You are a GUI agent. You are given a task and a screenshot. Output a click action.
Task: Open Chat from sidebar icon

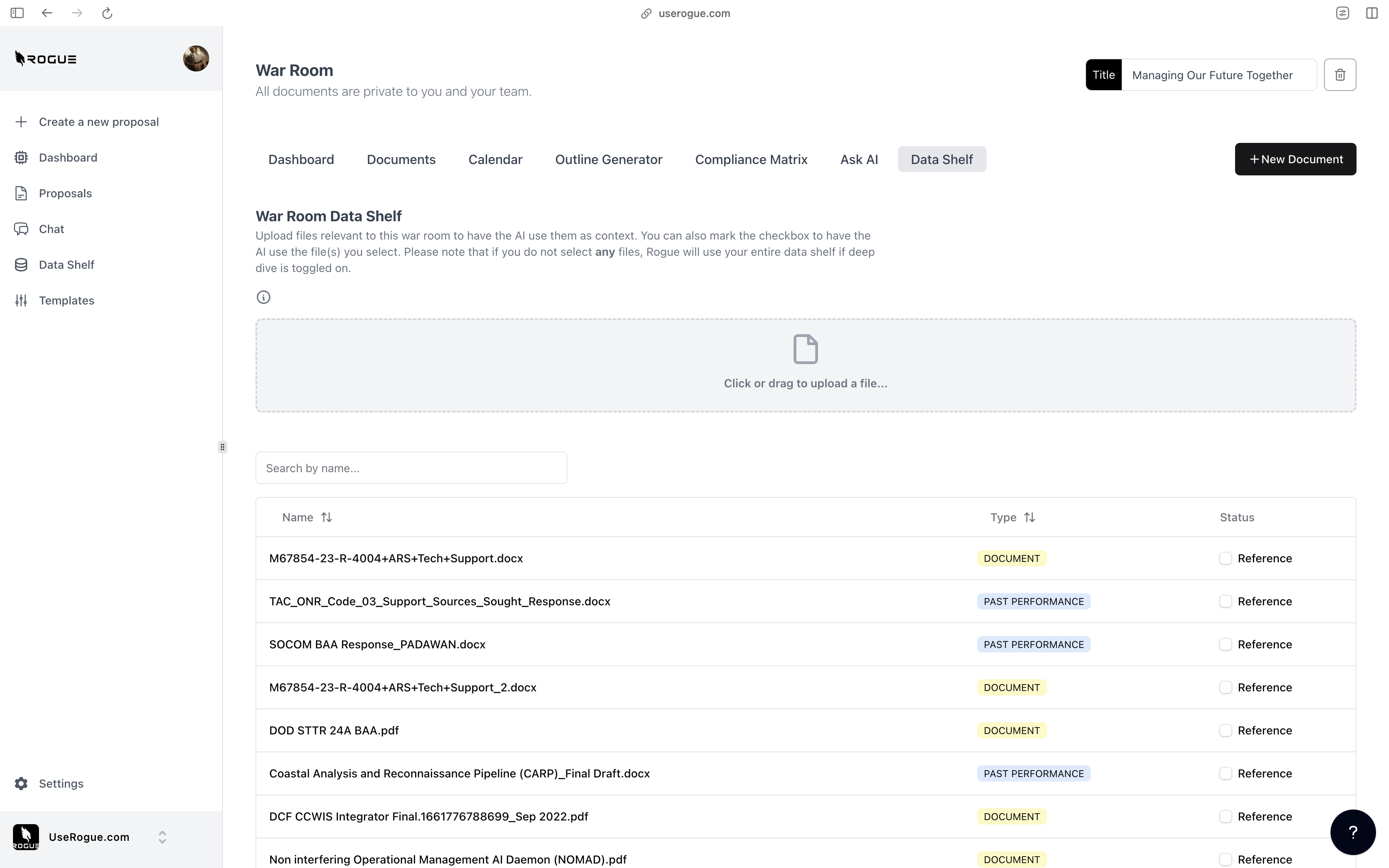point(21,229)
